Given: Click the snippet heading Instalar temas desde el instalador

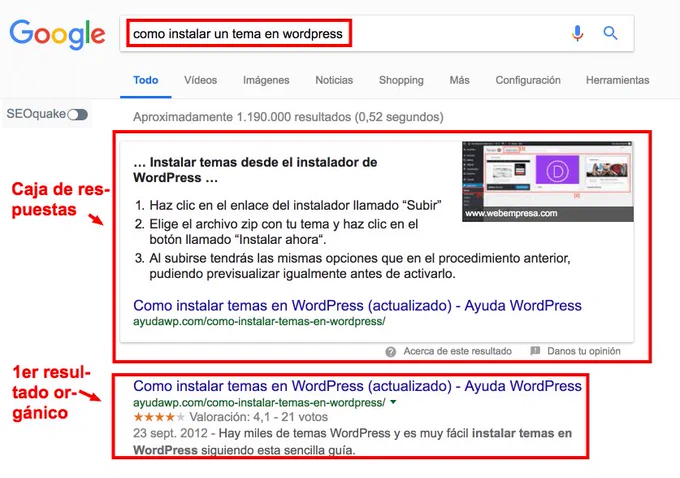Looking at the screenshot, I should (x=255, y=170).
